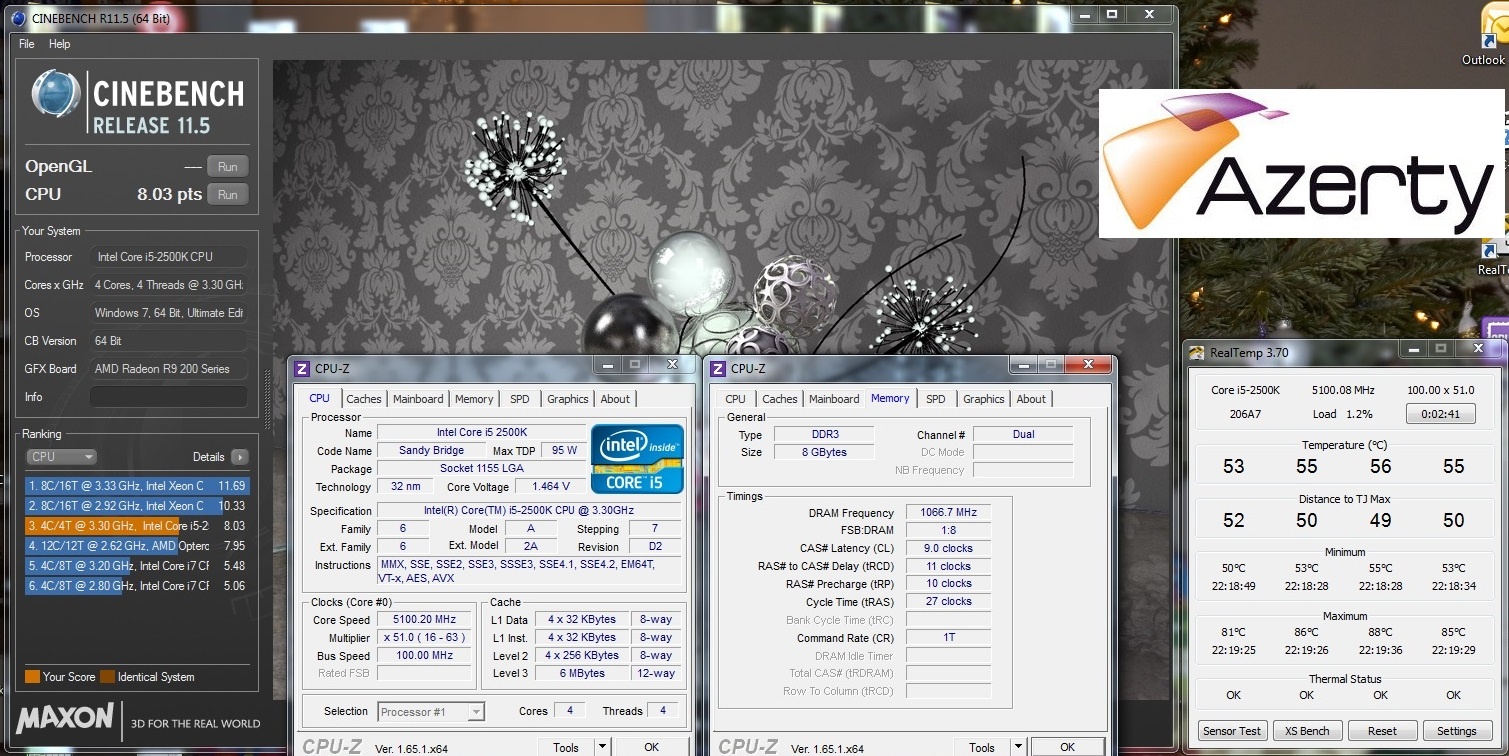Screen dimensions: 1509x756
Task: Click the brown Identical System legend swatch
Action: (x=107, y=677)
